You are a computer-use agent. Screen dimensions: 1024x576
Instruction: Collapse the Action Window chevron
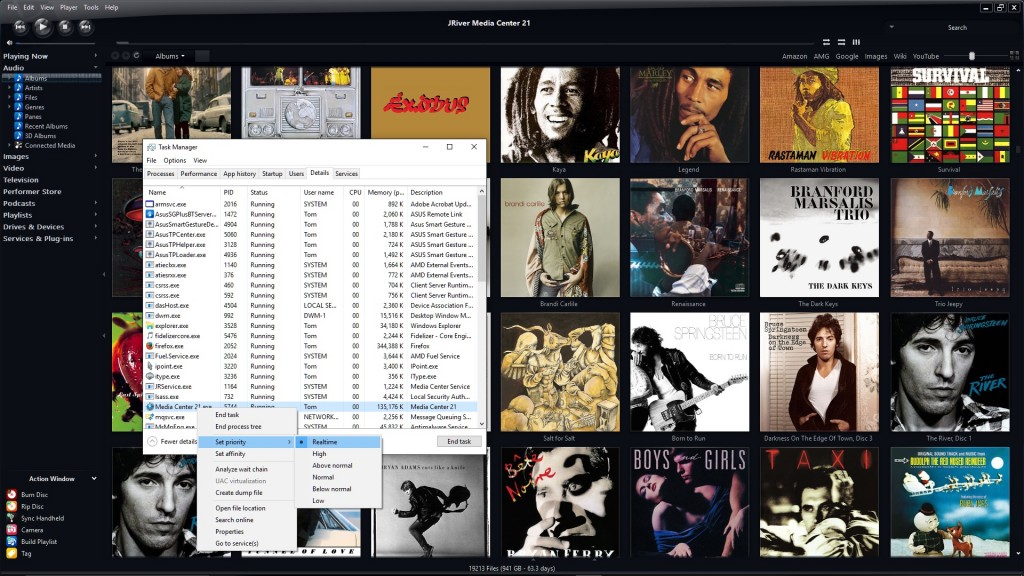[x=94, y=479]
